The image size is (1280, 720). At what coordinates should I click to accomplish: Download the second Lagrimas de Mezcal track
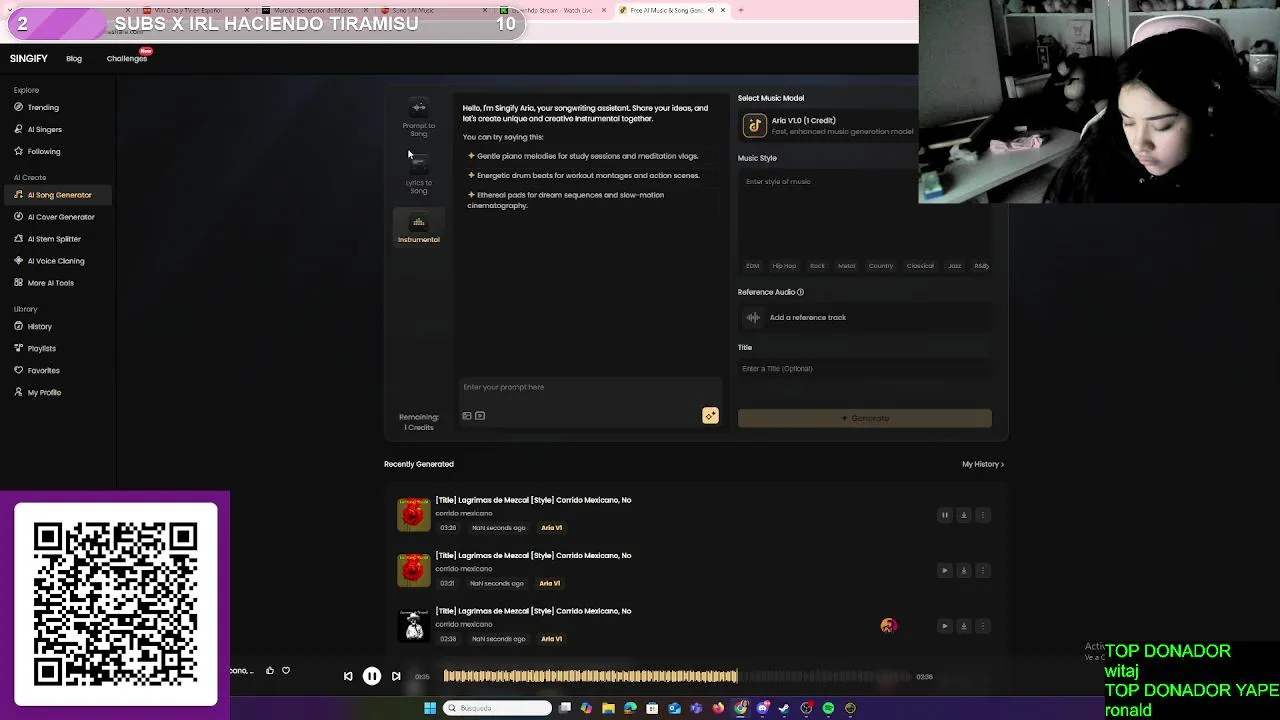pyautogui.click(x=964, y=571)
